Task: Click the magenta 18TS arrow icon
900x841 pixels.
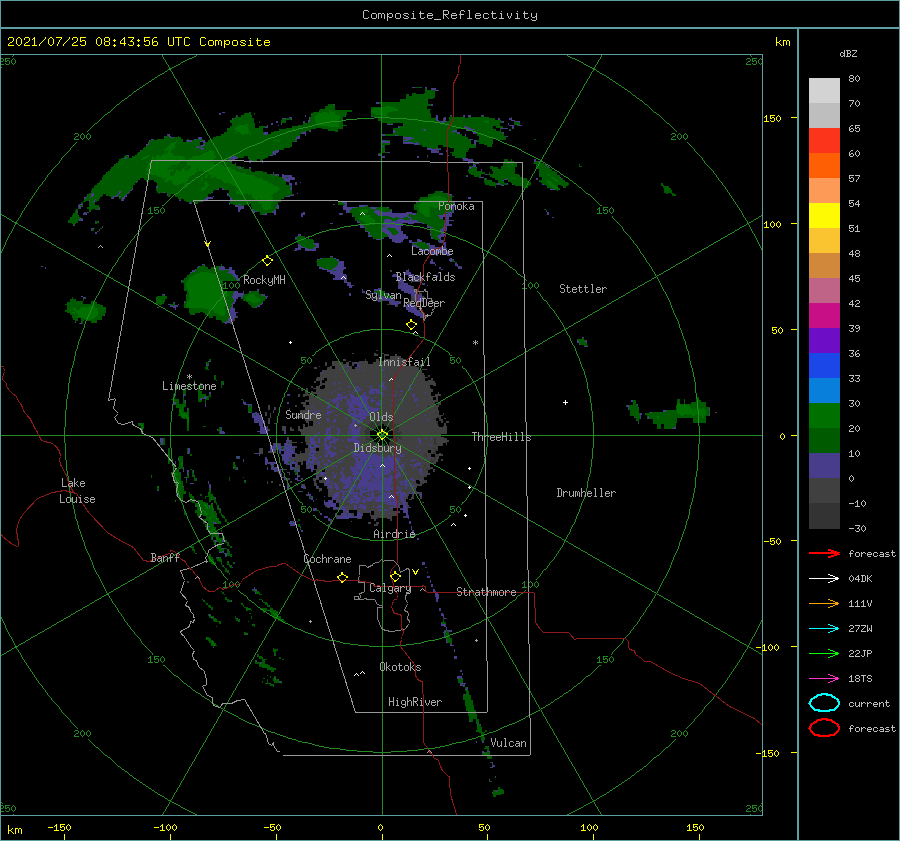Action: (824, 679)
